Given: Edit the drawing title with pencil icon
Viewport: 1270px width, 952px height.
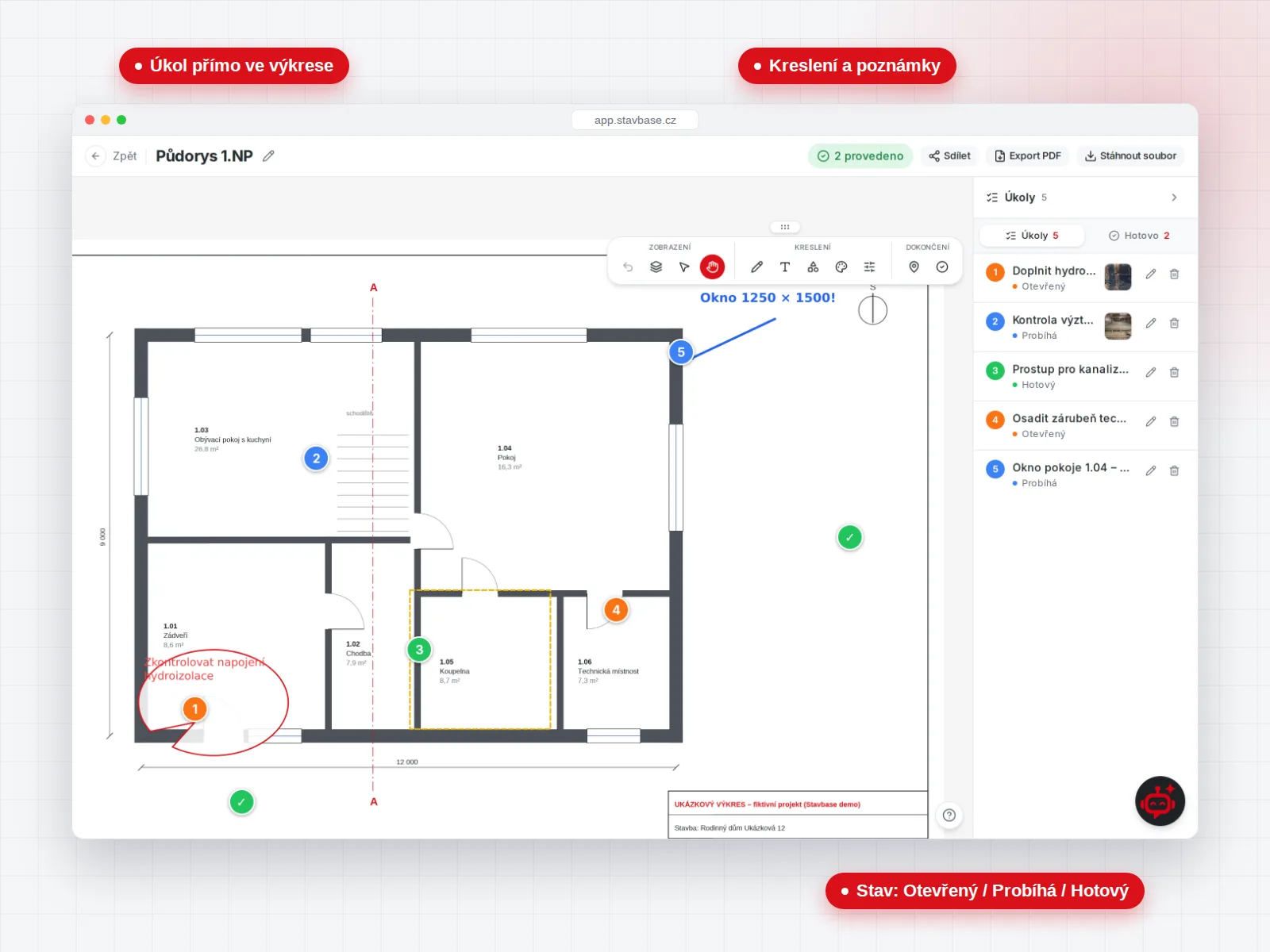Looking at the screenshot, I should click(268, 156).
